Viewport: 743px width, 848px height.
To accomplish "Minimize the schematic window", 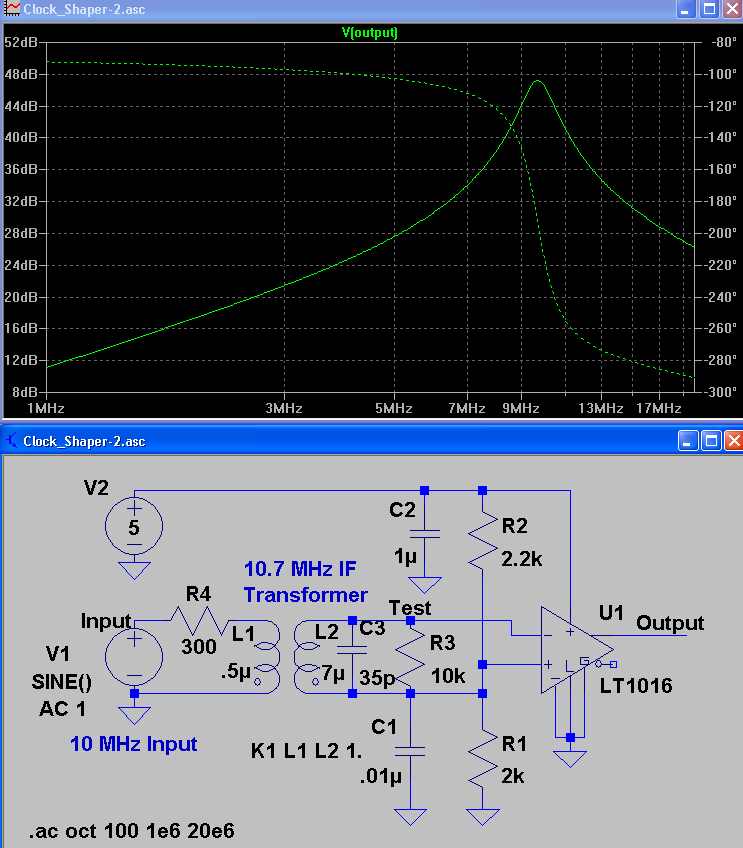I will (x=687, y=441).
